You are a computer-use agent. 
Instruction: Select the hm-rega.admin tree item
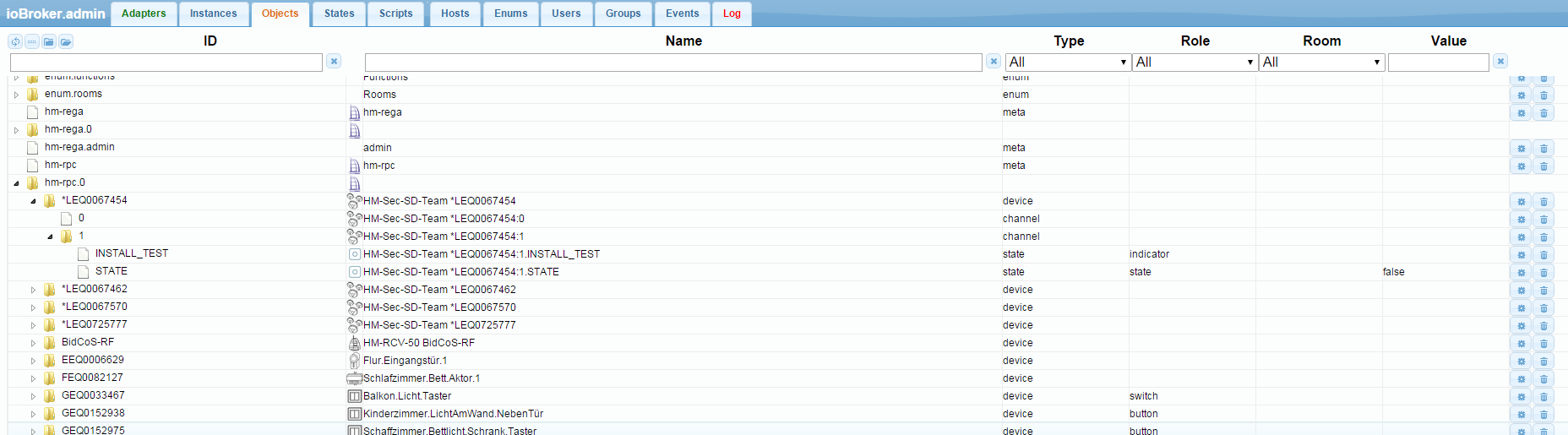pos(79,147)
